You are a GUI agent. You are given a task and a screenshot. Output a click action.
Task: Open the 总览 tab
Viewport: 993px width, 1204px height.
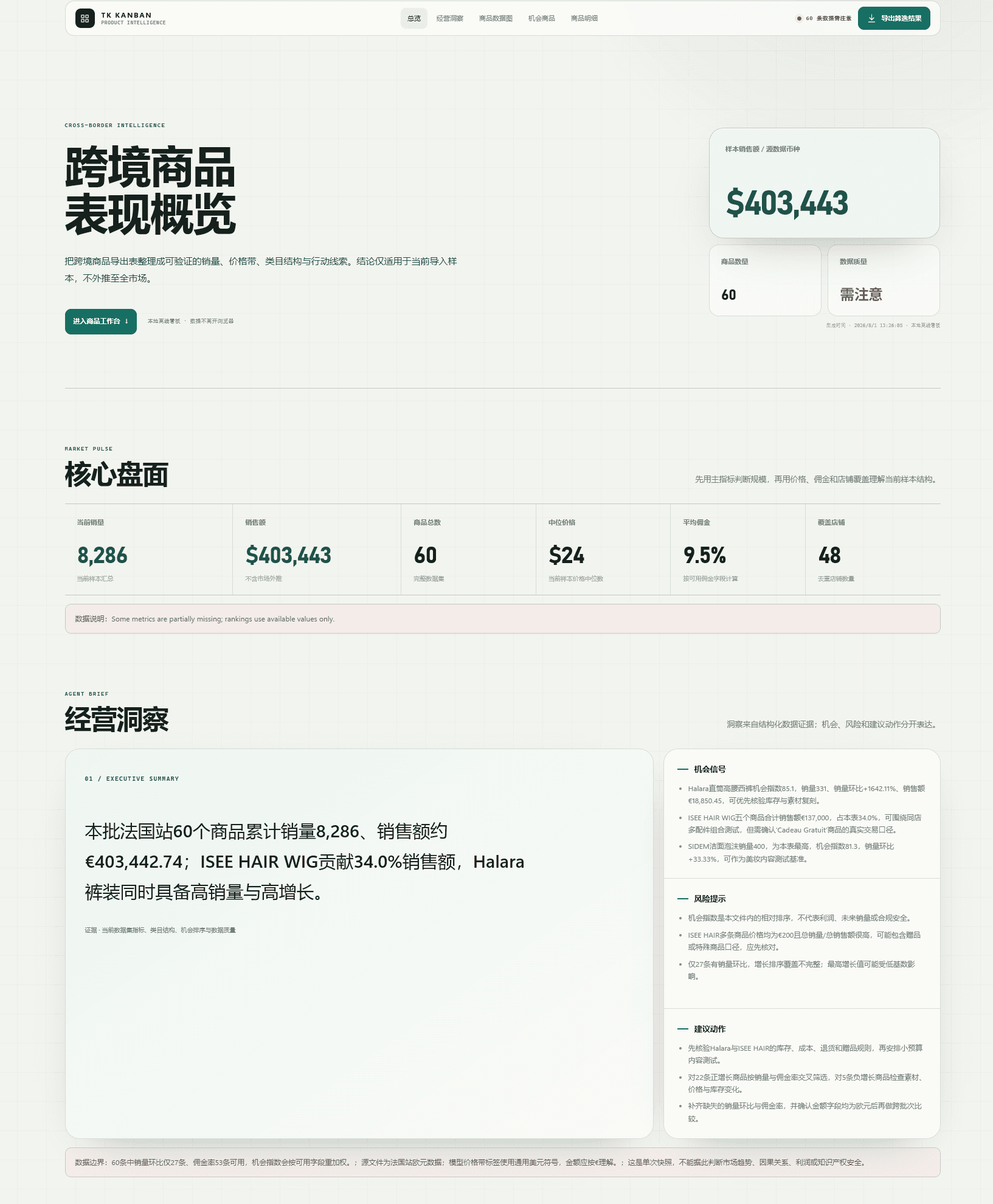[x=414, y=18]
